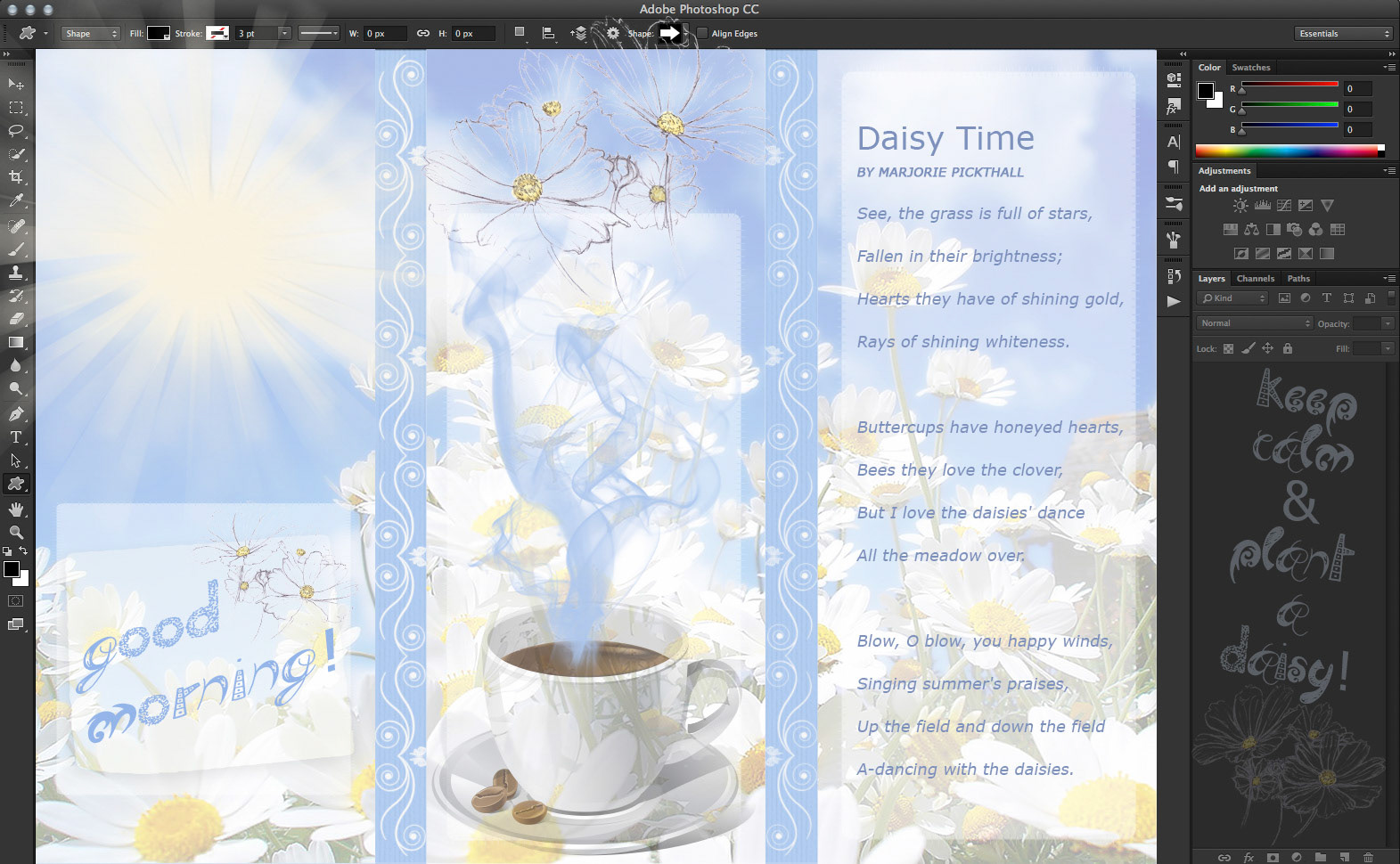Select the Gradient tool
This screenshot has width=1400, height=864.
[x=16, y=342]
